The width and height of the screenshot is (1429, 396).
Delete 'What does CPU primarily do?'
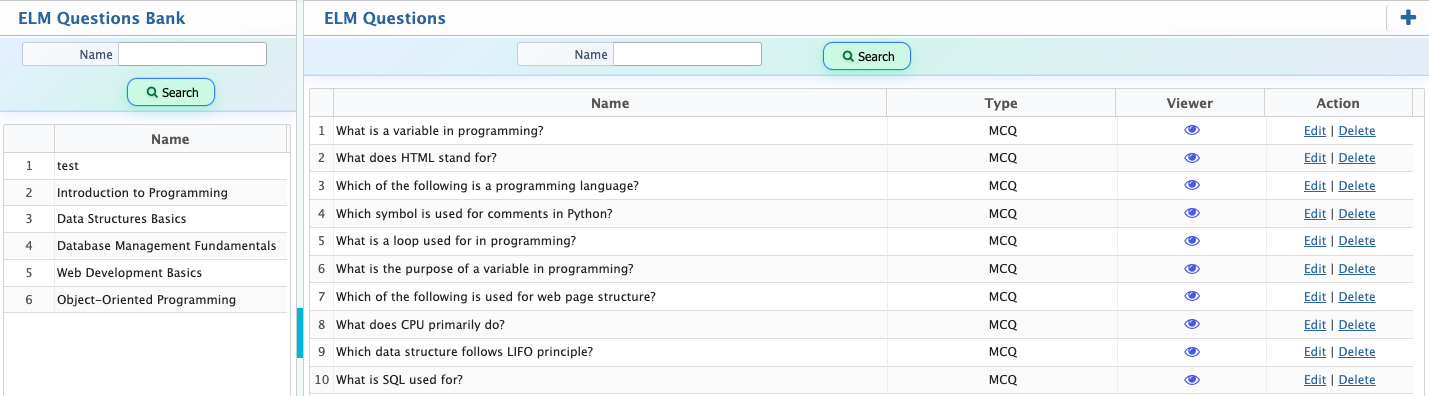1357,325
